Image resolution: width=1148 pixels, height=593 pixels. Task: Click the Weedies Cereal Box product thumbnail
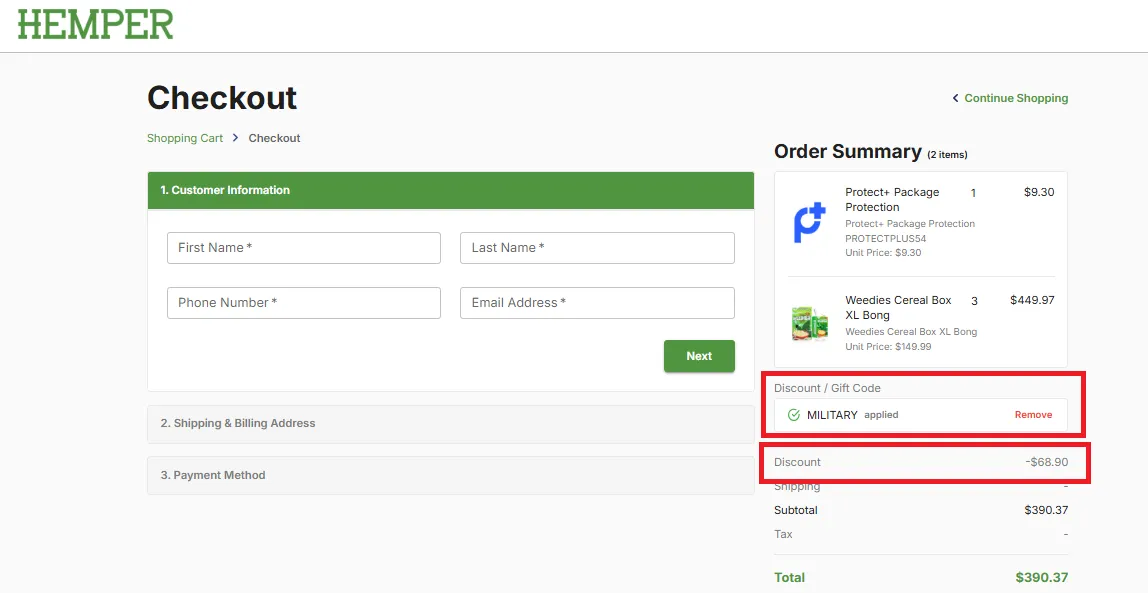810,324
